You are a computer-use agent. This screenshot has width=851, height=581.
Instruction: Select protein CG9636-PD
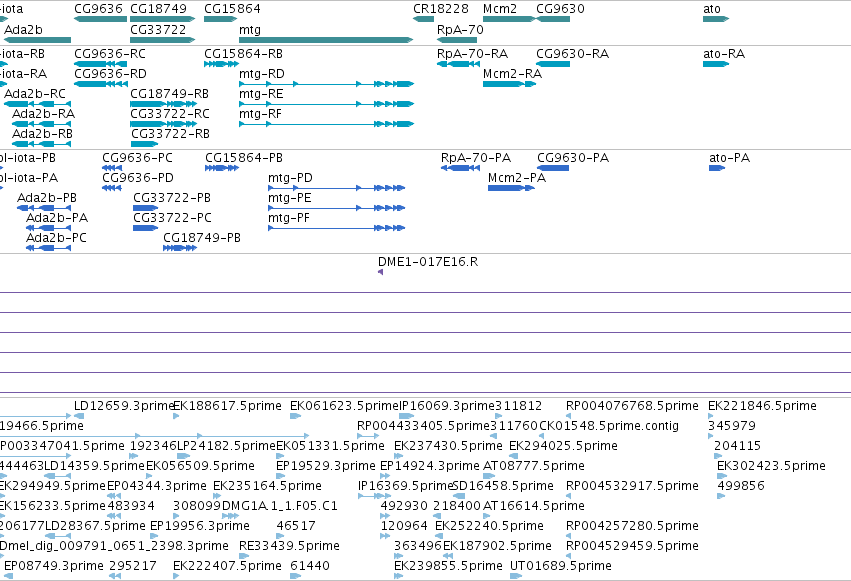coord(112,188)
